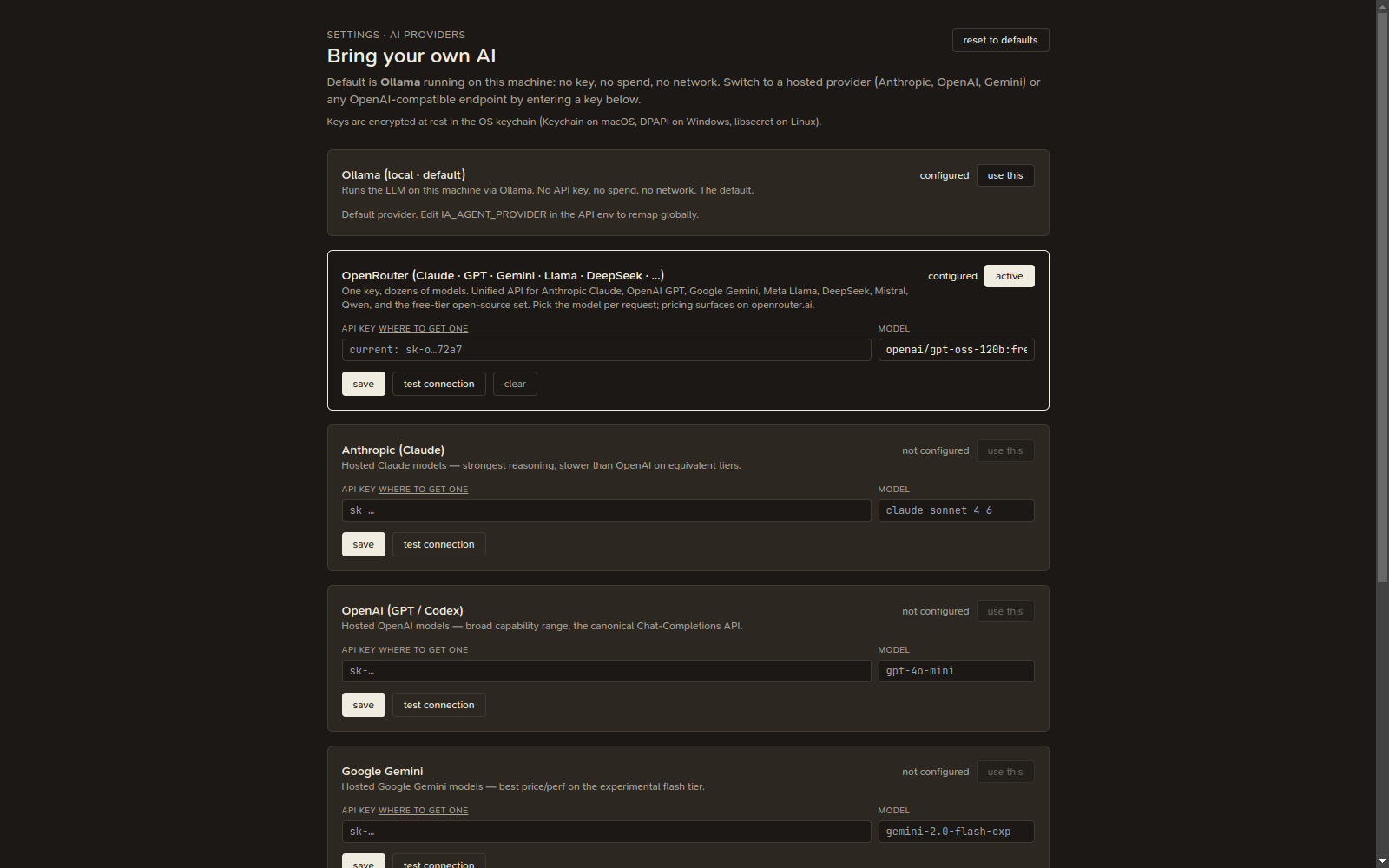Click the SETTINGS · AI PROVIDERS breadcrumb
This screenshot has height=868, width=1389.
point(396,35)
